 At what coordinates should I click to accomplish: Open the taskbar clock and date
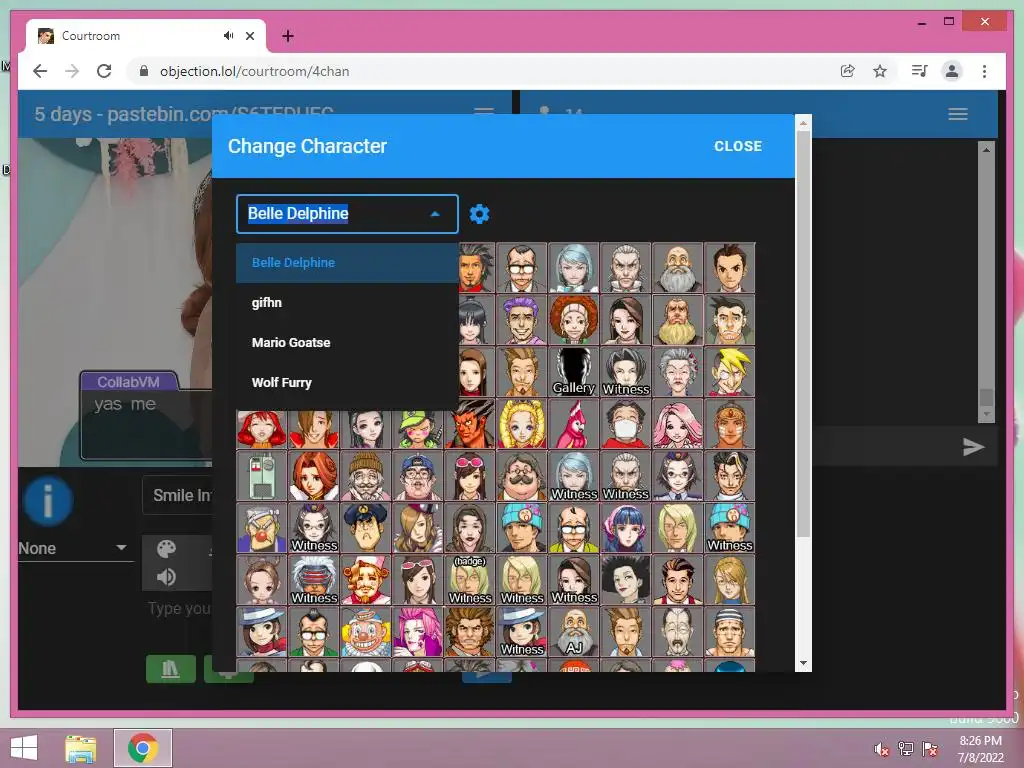(x=980, y=749)
